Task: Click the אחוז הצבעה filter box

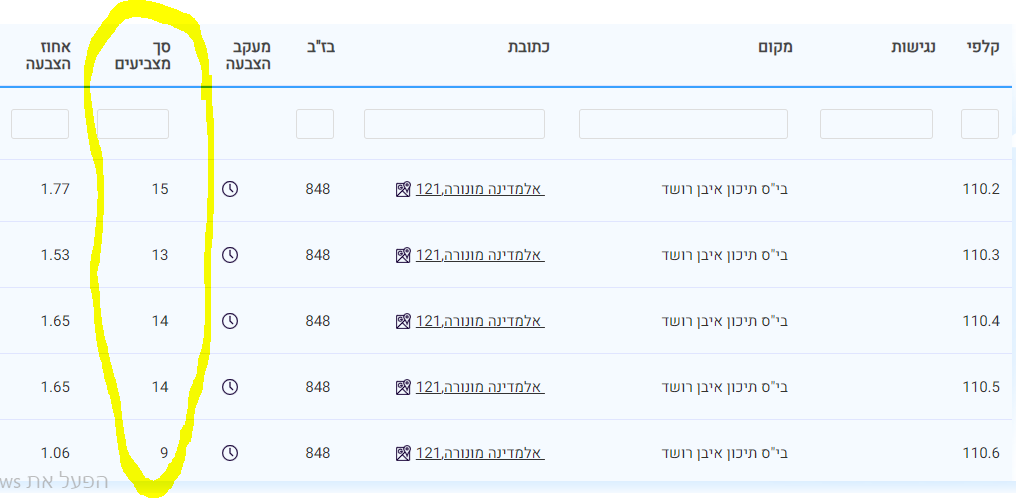Action: pos(40,124)
